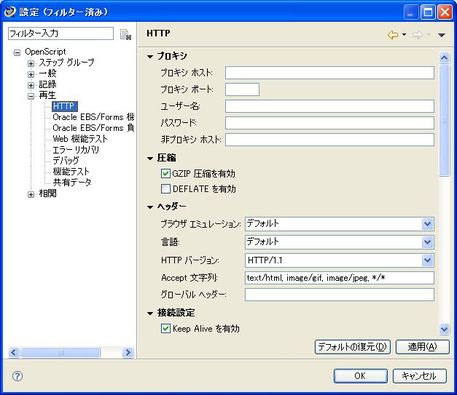Click the back navigation arrow icon
Viewport: 457px width, 395px height.
[x=393, y=34]
